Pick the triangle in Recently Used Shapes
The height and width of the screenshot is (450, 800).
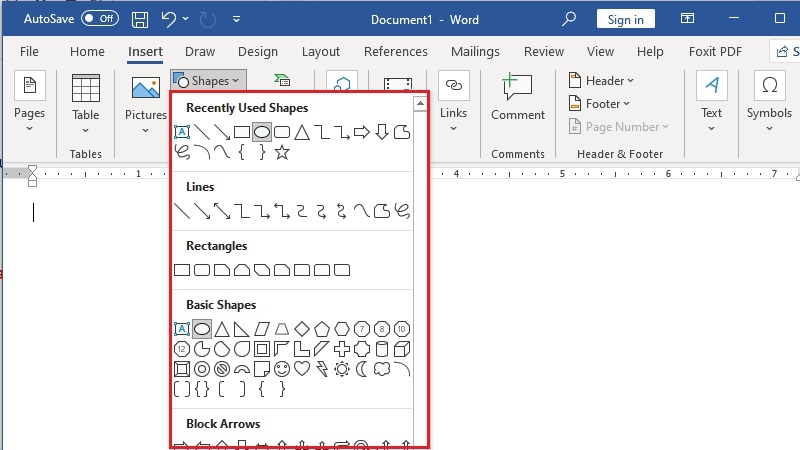[x=302, y=132]
